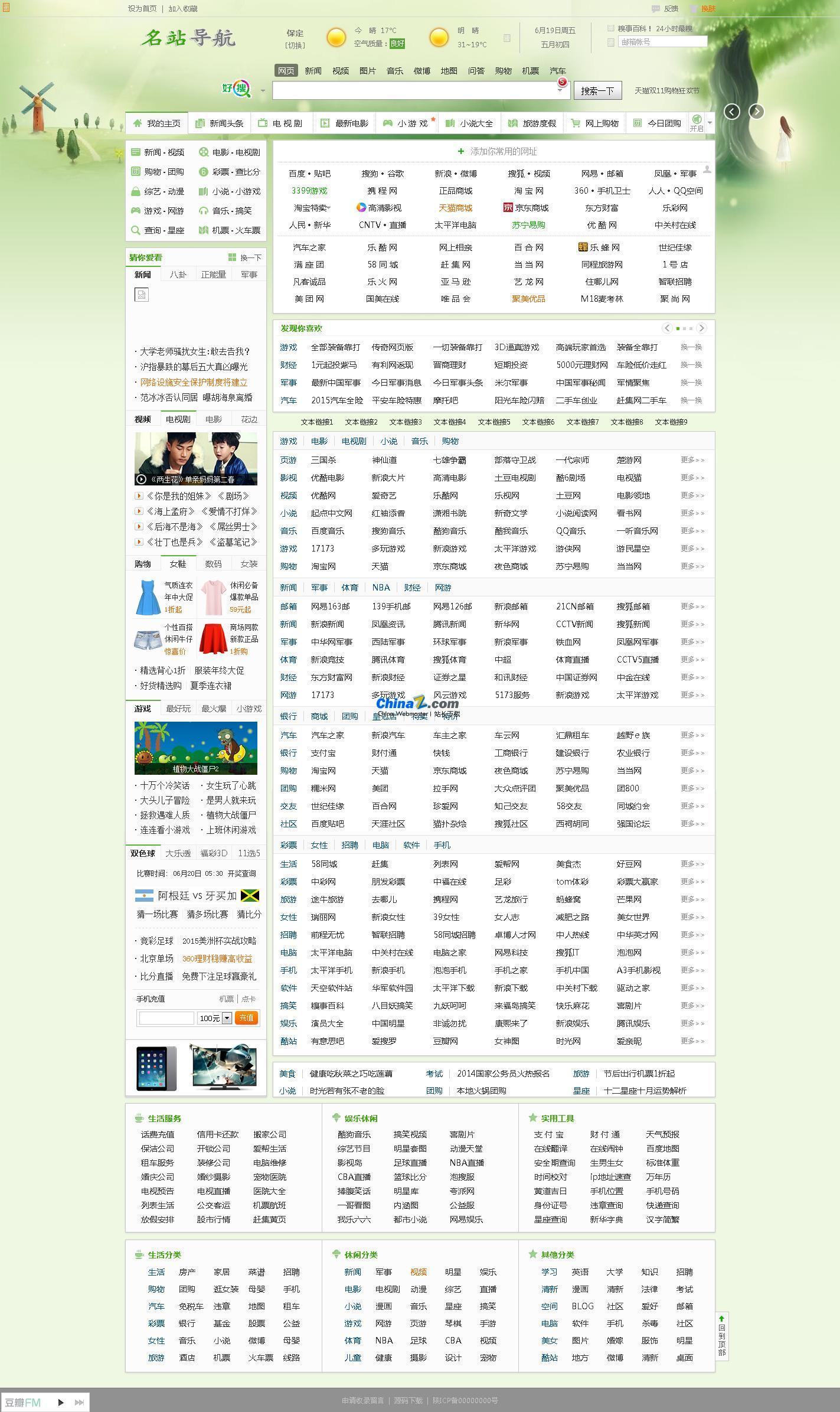Click the 好搜 search engine logo
This screenshot has width=840, height=1412.
(237, 89)
